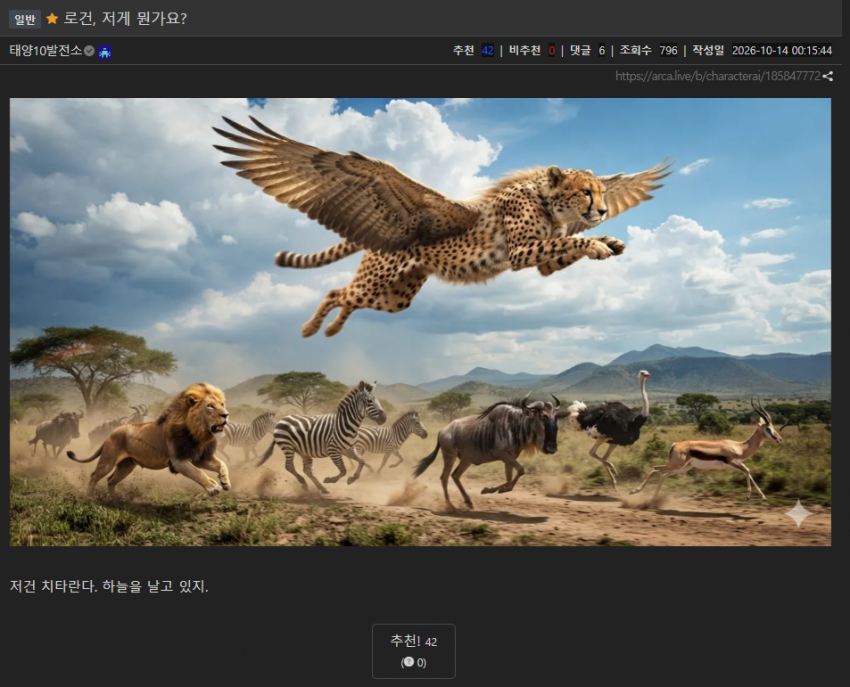Click the question mark icon under 추천!
The height and width of the screenshot is (687, 850).
tap(409, 662)
